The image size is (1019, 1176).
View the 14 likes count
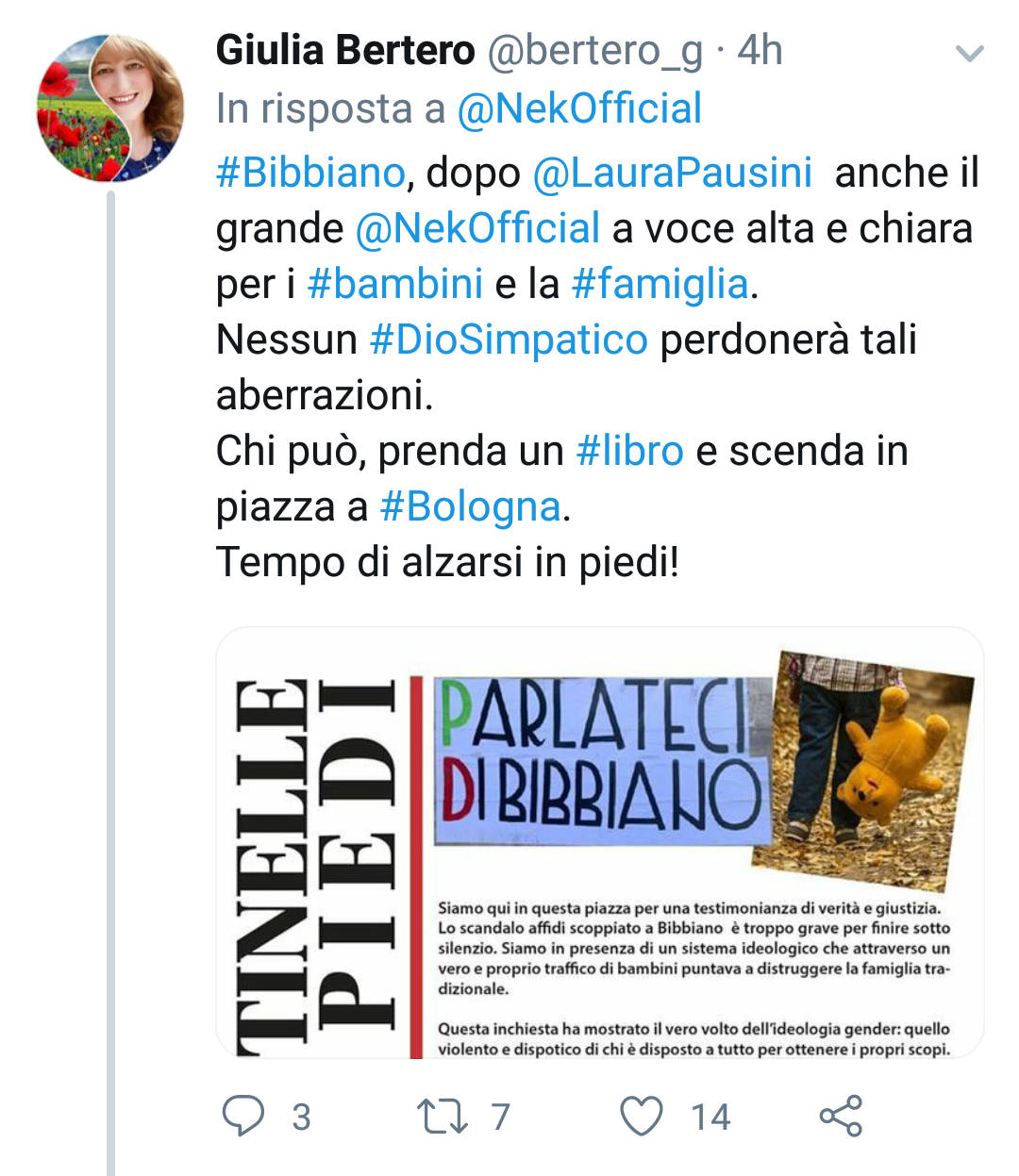710,1118
